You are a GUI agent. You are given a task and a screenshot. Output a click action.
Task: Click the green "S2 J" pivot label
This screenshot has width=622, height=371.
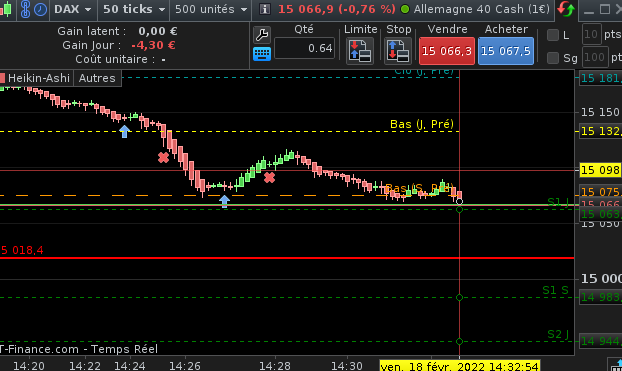tap(558, 334)
